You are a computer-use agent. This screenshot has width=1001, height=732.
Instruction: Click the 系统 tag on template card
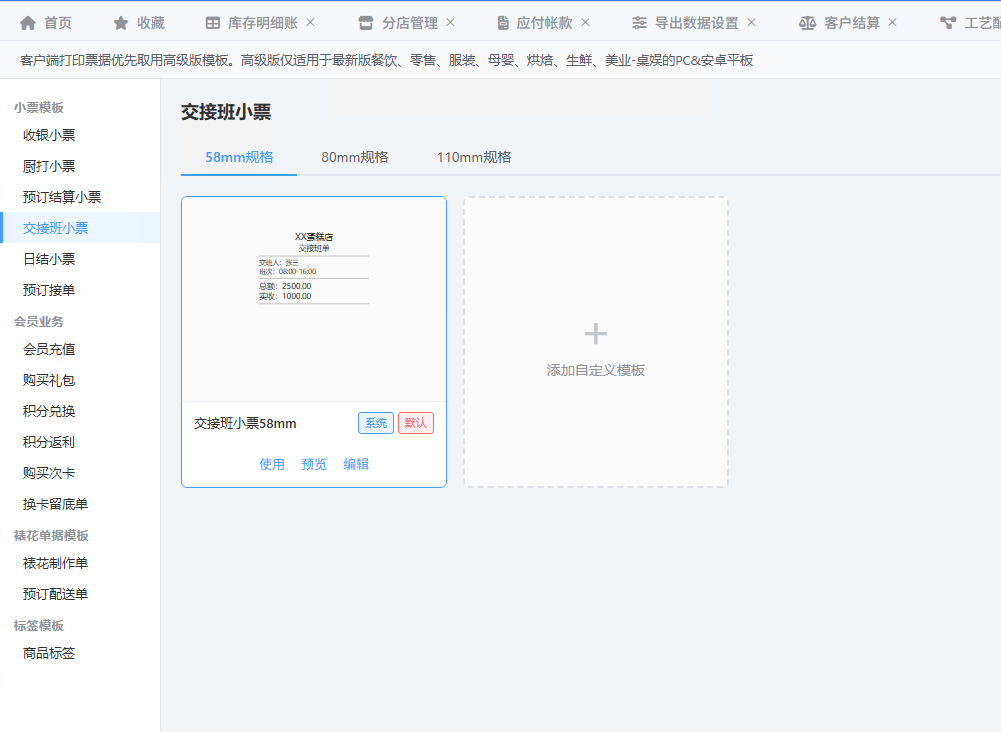click(x=376, y=423)
